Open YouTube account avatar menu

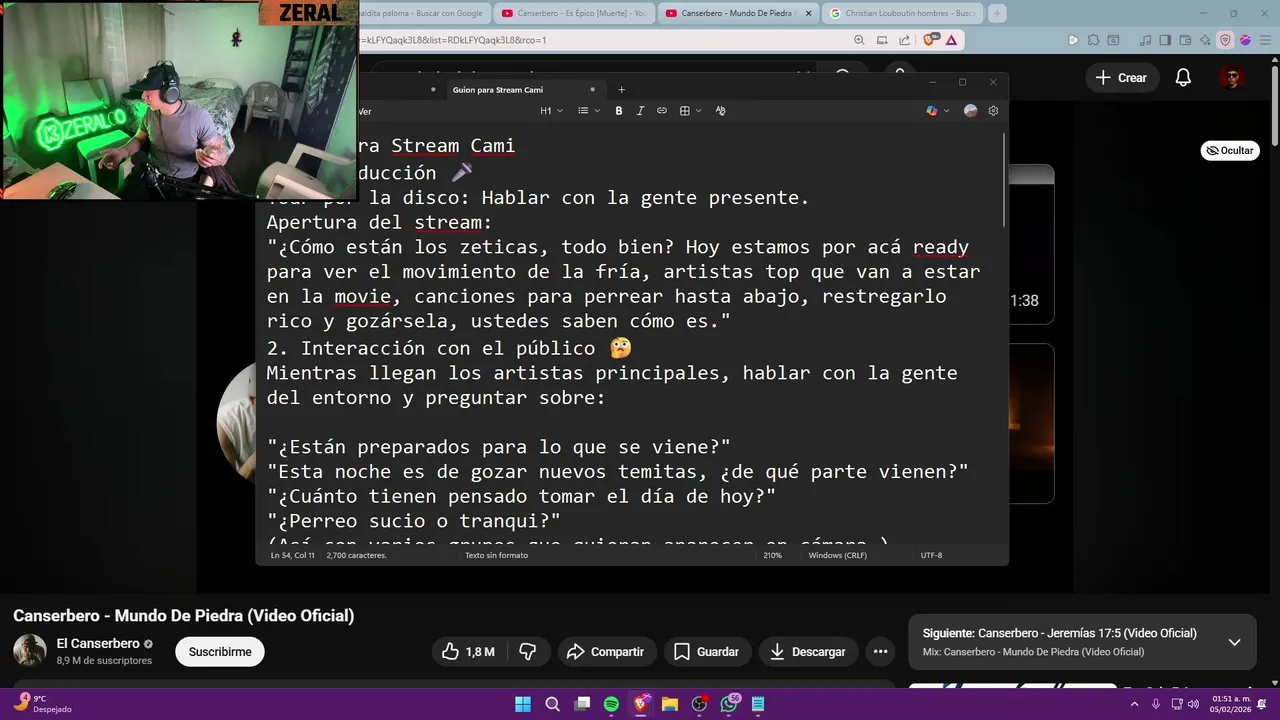coord(1231,77)
